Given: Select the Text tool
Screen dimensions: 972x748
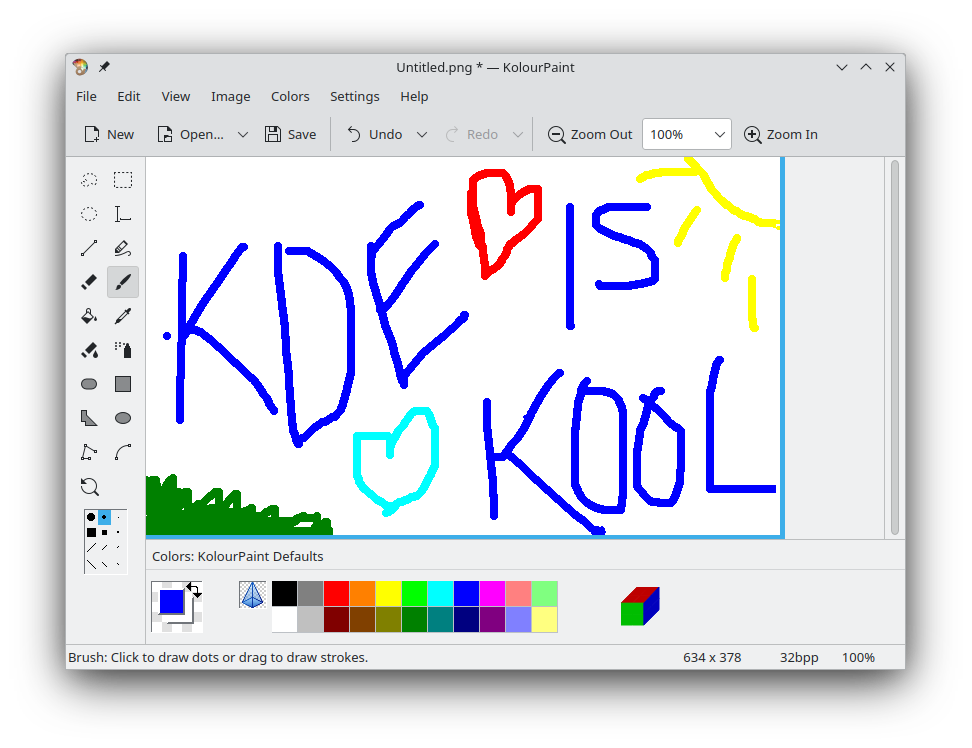Looking at the screenshot, I should tap(123, 214).
